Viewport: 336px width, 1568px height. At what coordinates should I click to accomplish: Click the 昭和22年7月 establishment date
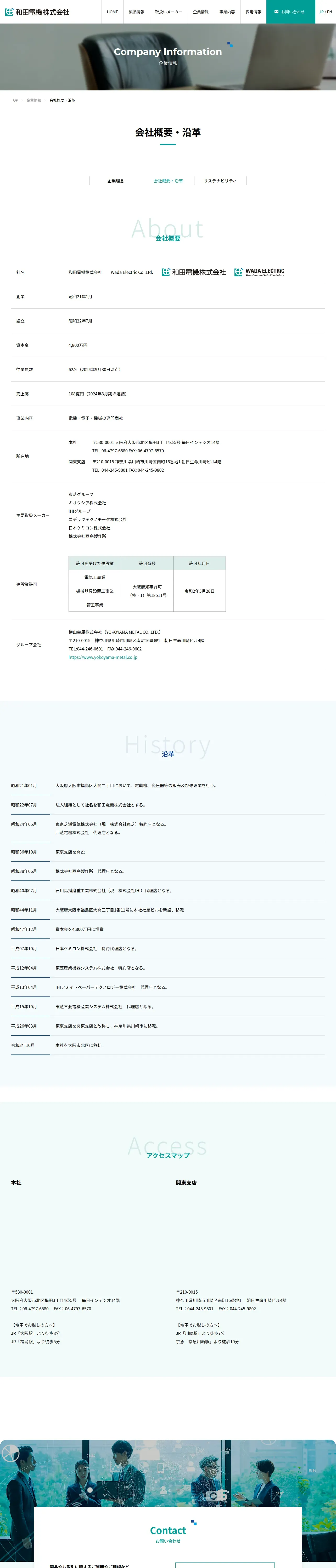tap(81, 321)
